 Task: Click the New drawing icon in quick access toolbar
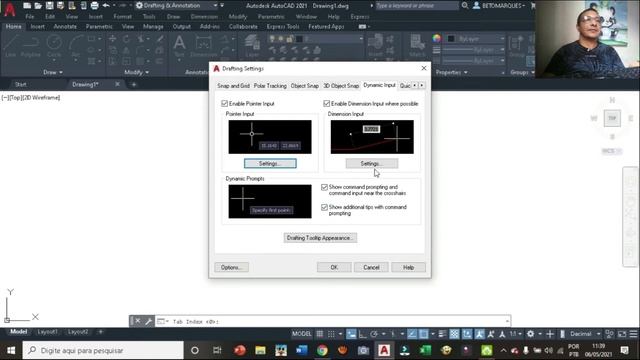pyautogui.click(x=27, y=6)
